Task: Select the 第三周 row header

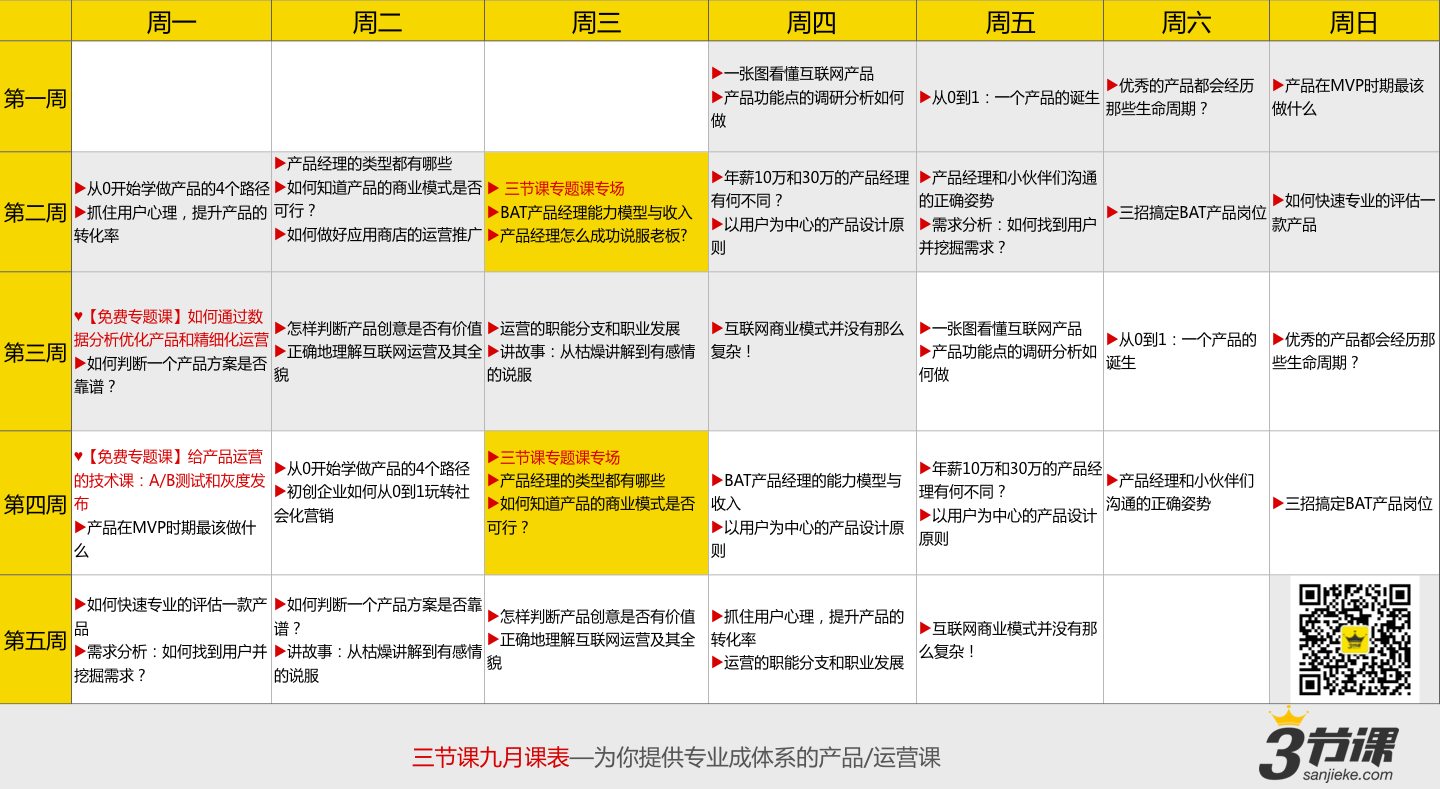Action: (36, 352)
